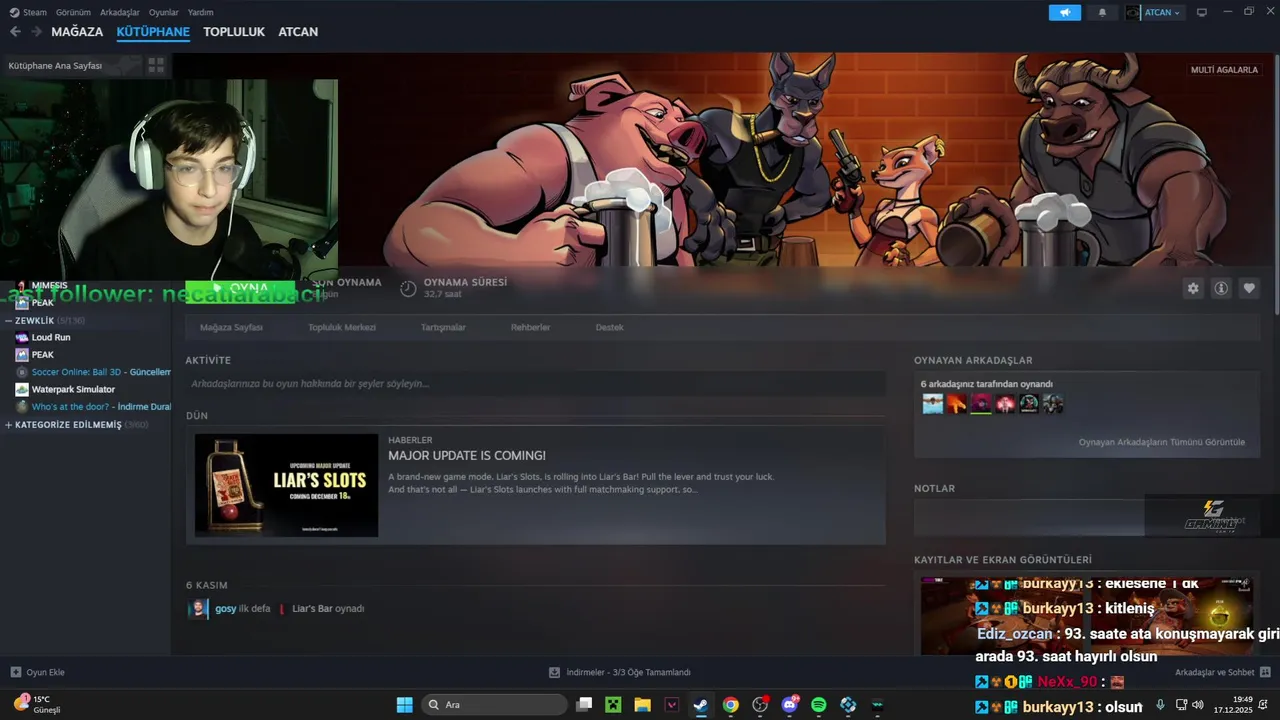Open File Explorer from the taskbar
Screen dimensions: 1280x720
[x=642, y=705]
